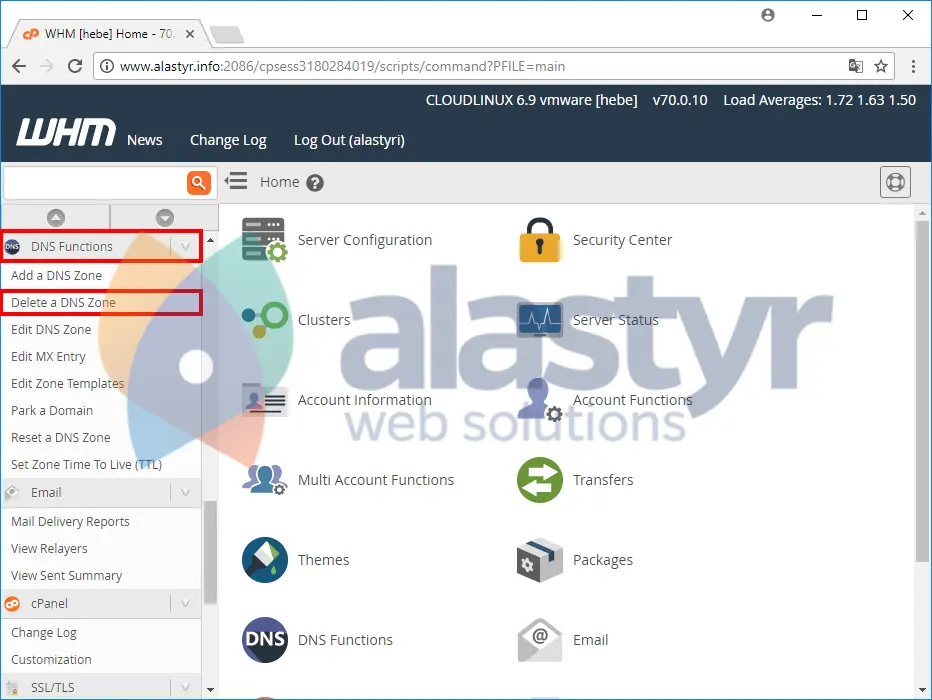932x700 pixels.
Task: Toggle the sidebar menu collapse icon
Action: click(x=236, y=181)
